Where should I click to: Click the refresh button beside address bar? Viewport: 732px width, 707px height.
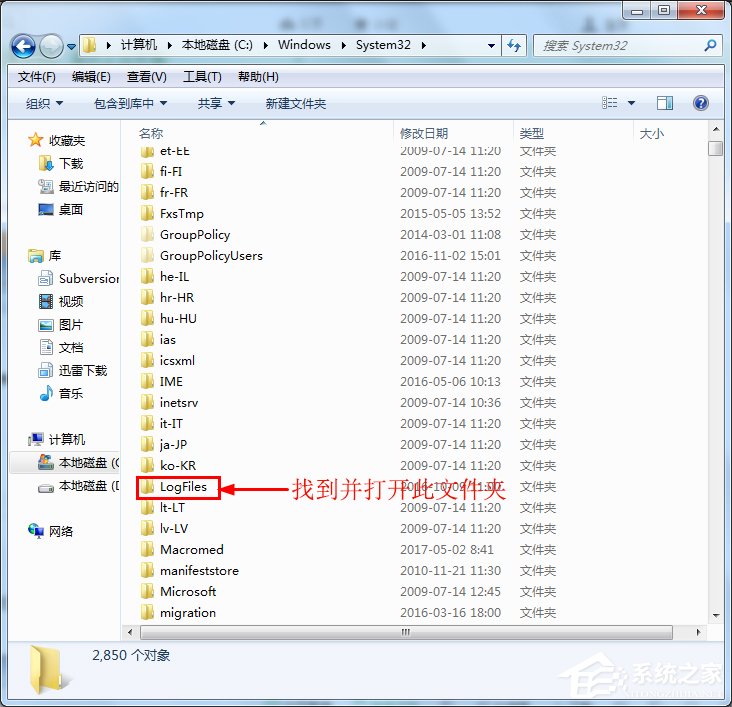click(x=515, y=46)
